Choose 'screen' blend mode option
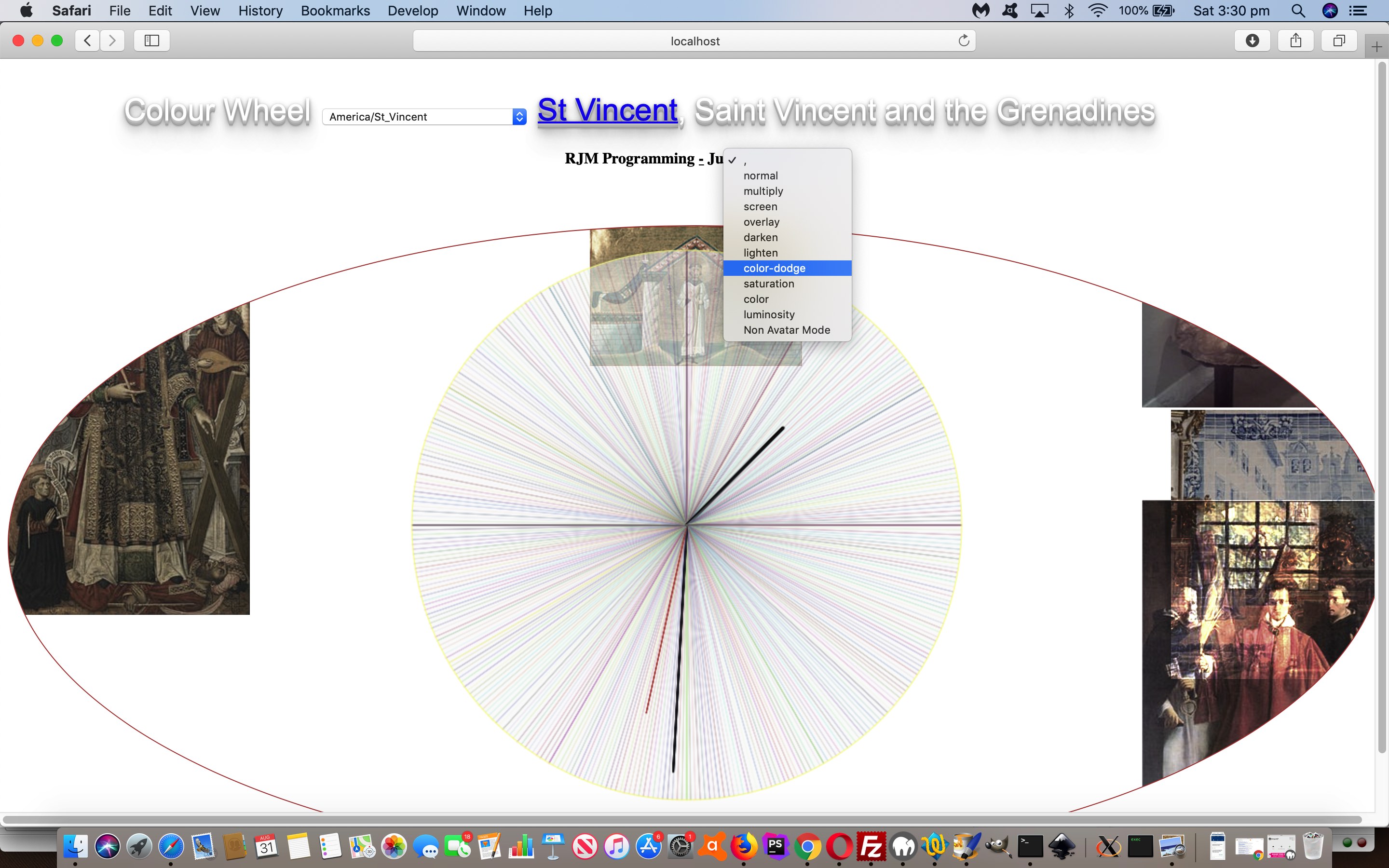The image size is (1389, 868). point(787,207)
